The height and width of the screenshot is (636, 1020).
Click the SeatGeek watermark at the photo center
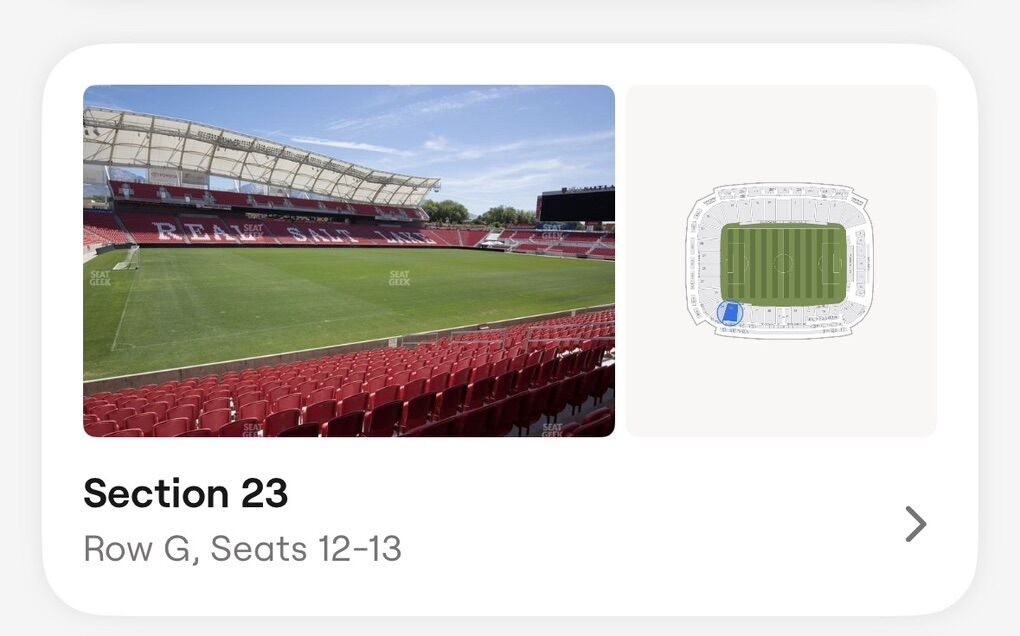point(399,278)
